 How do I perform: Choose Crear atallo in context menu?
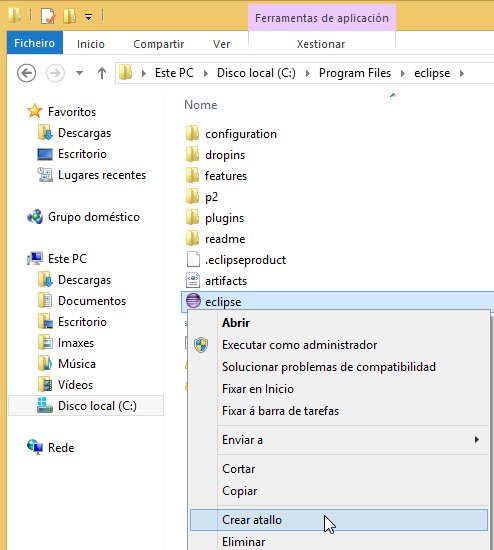click(x=339, y=520)
